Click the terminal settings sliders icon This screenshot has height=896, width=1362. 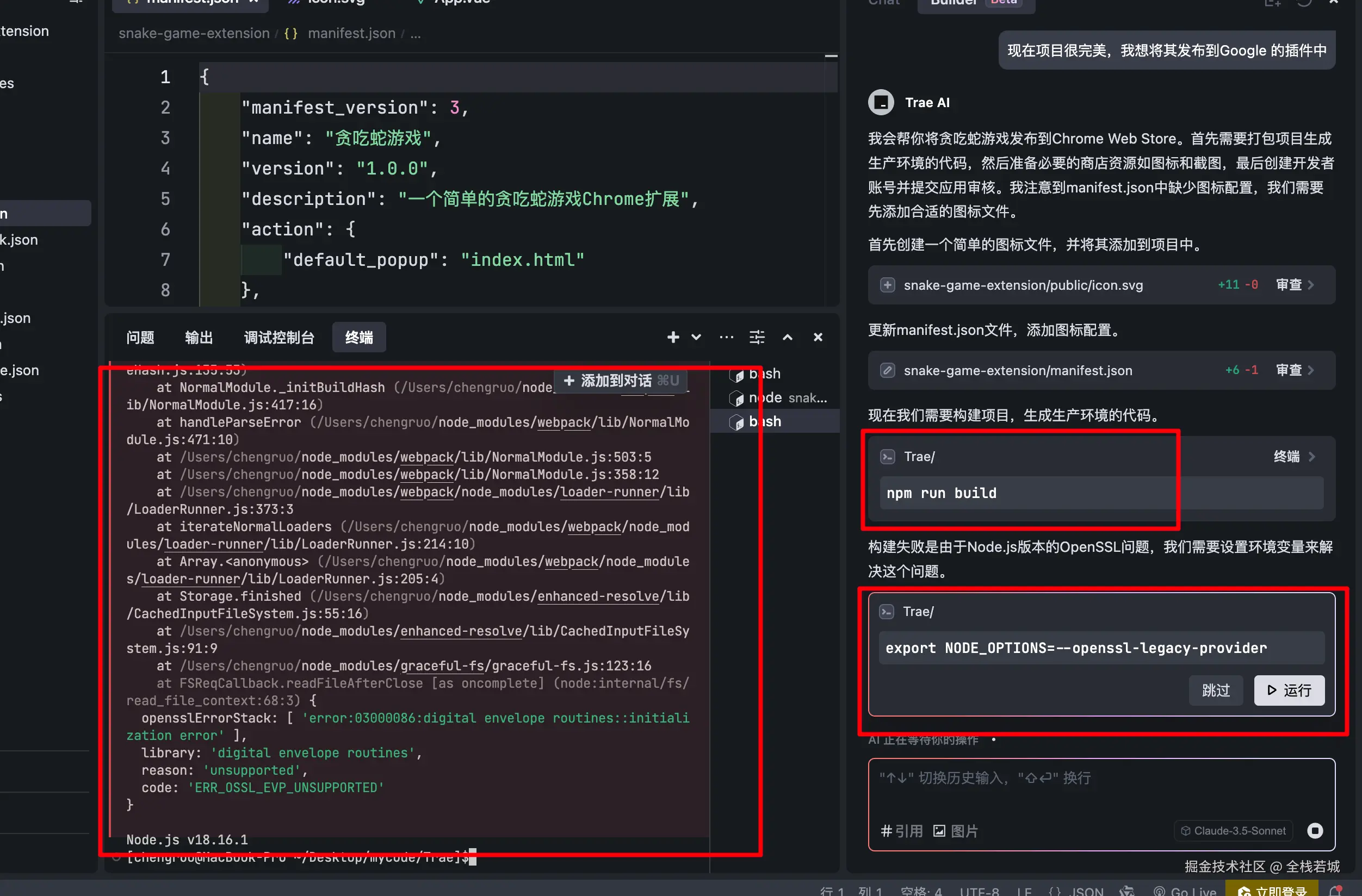757,337
